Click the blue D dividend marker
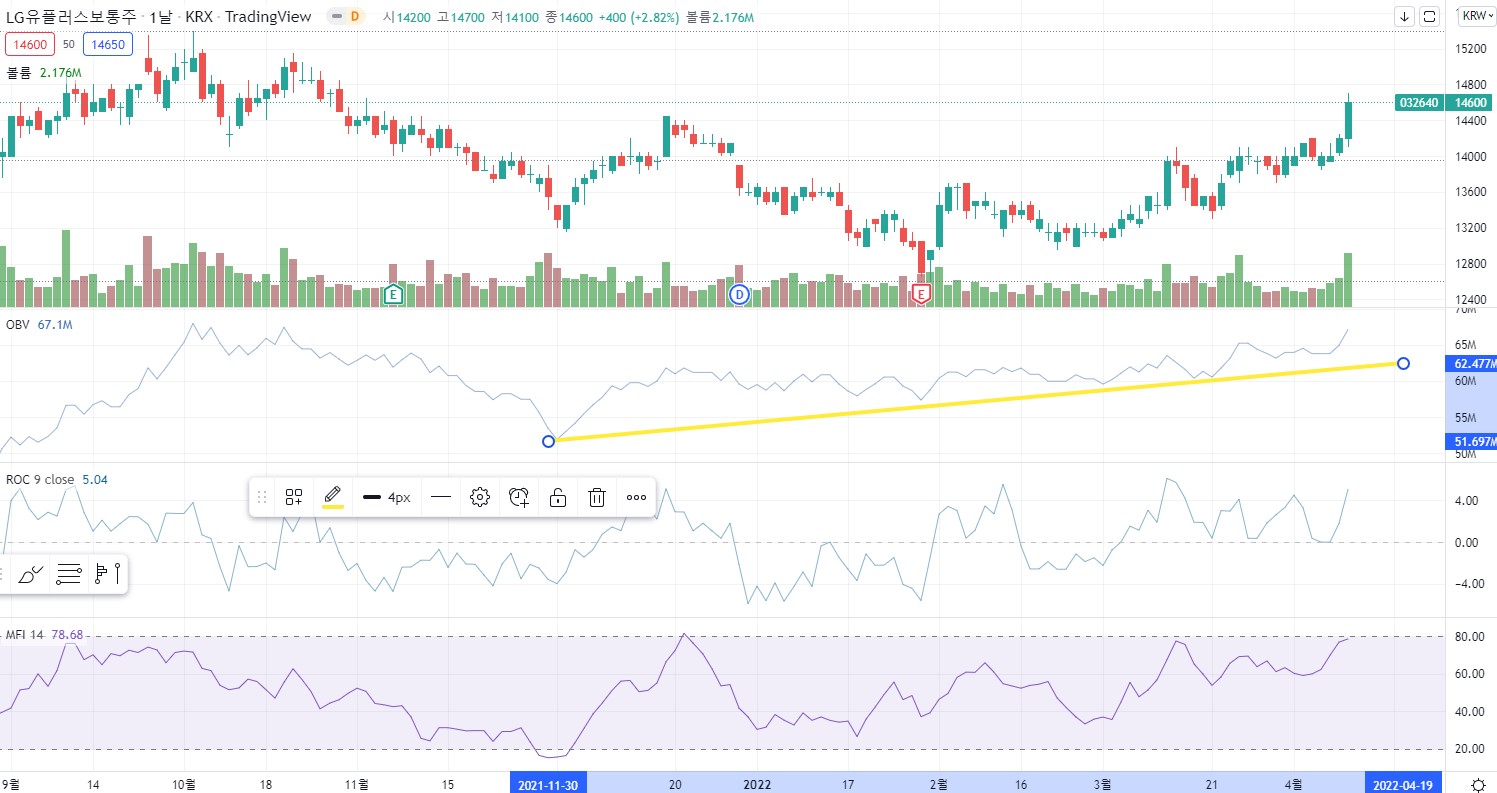1497x793 pixels. click(739, 294)
